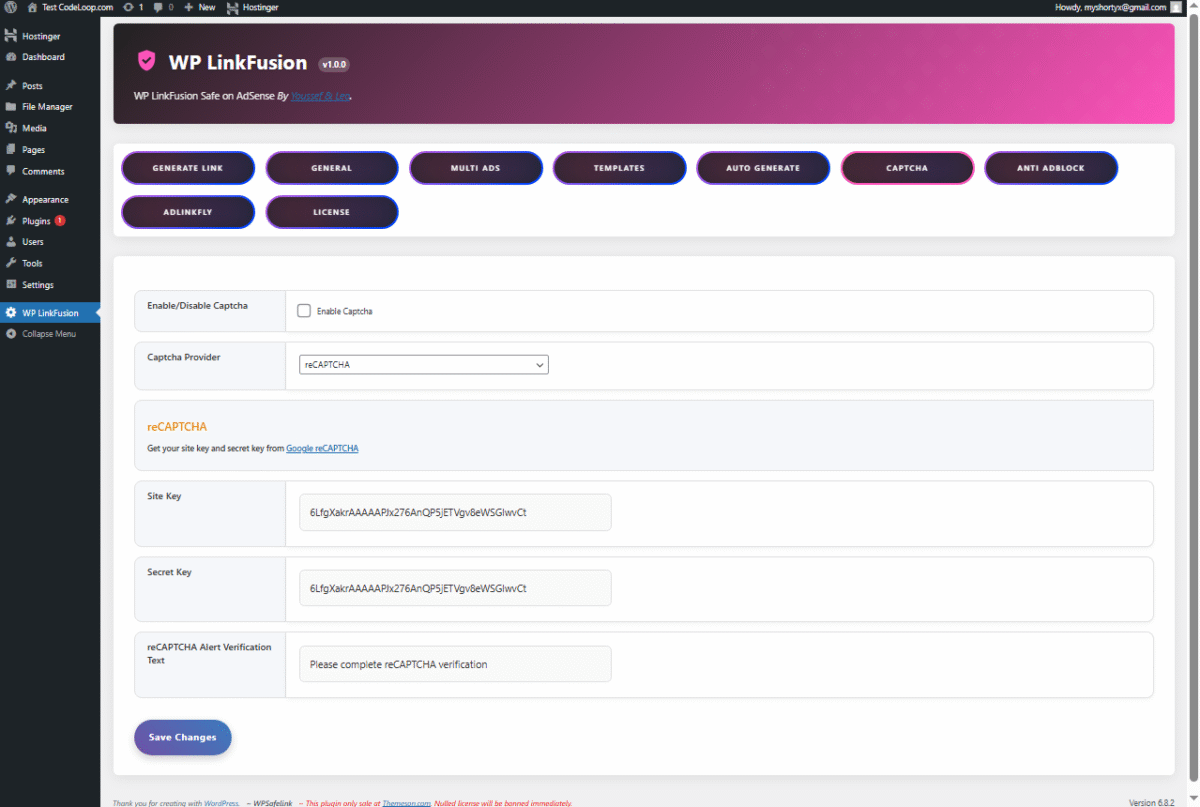Click the + New item in admin bar

pyautogui.click(x=199, y=7)
